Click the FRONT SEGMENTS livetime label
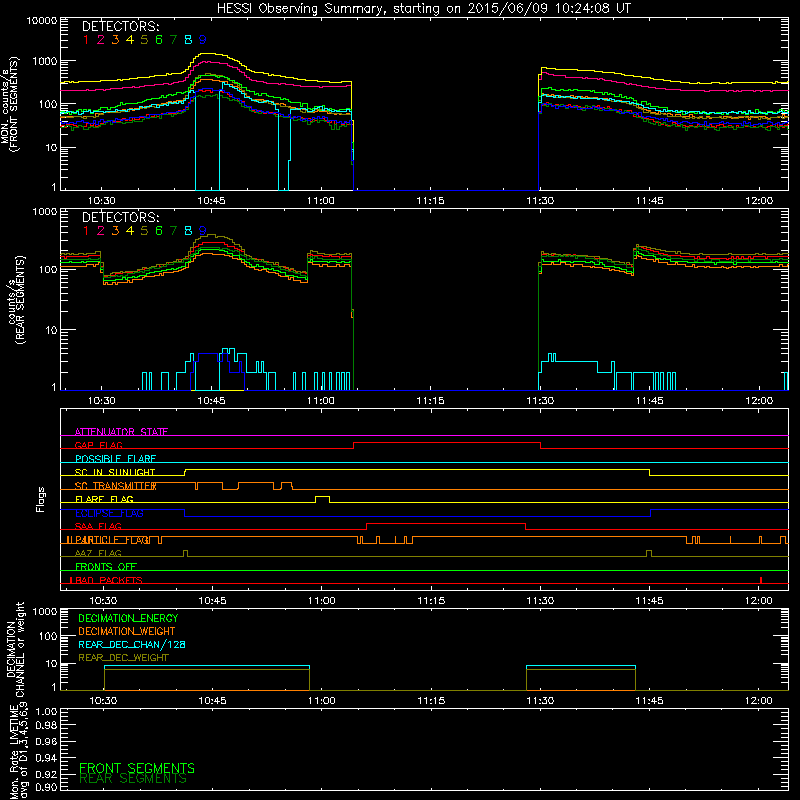 pos(137,768)
